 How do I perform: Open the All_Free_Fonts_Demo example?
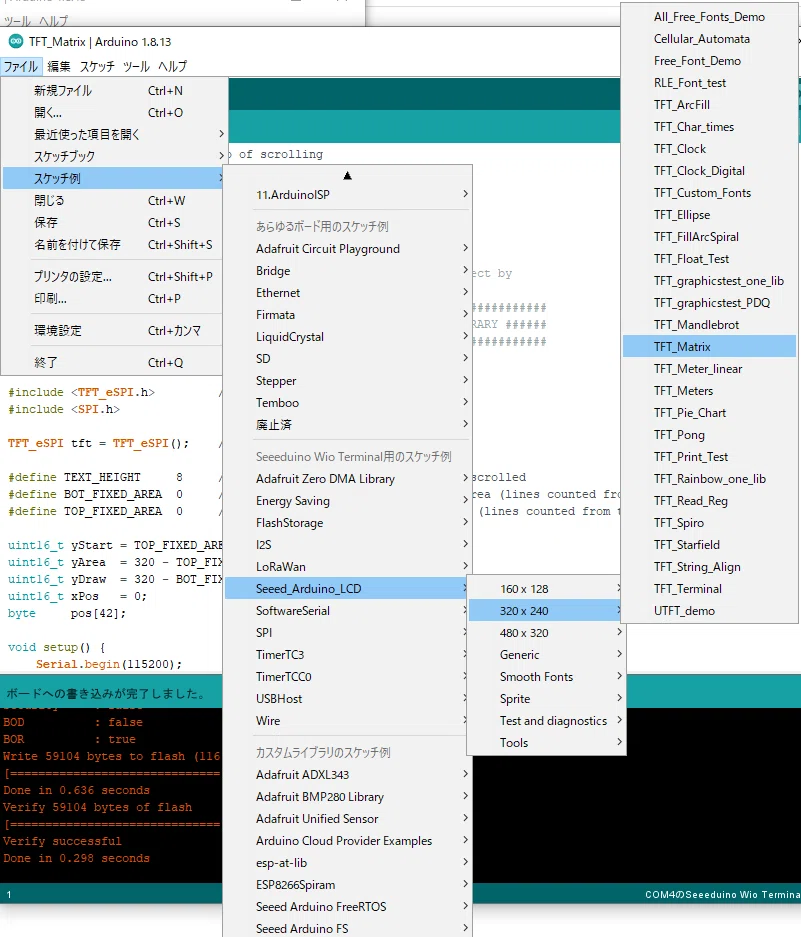(710, 17)
